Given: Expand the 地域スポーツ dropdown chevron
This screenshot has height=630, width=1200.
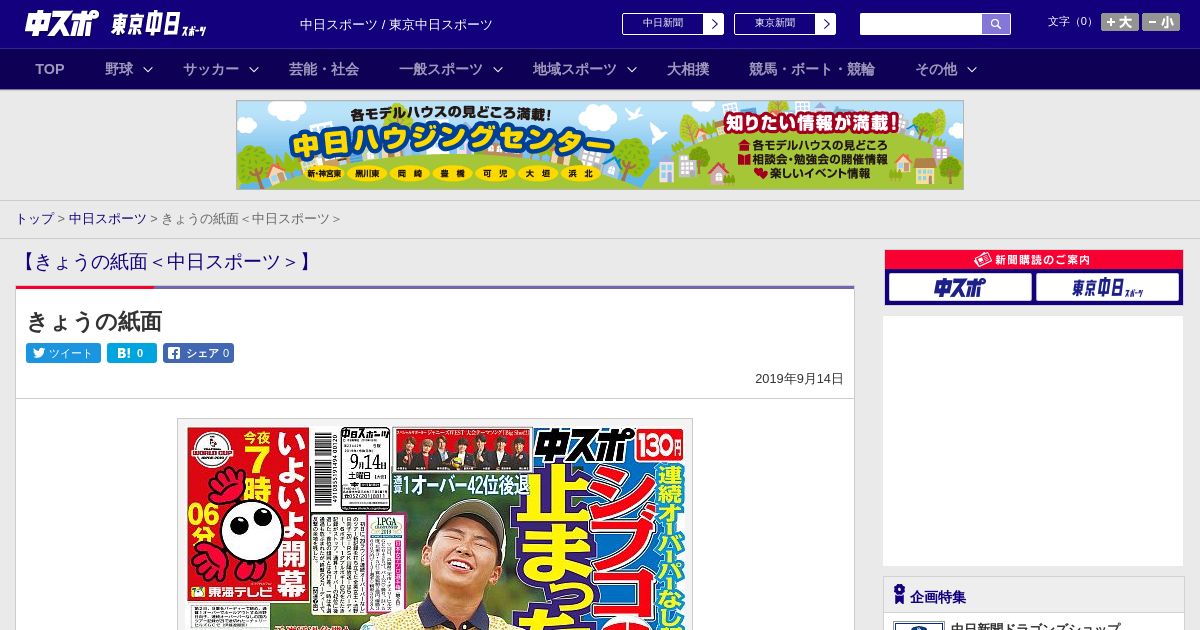Looking at the screenshot, I should click(x=632, y=70).
